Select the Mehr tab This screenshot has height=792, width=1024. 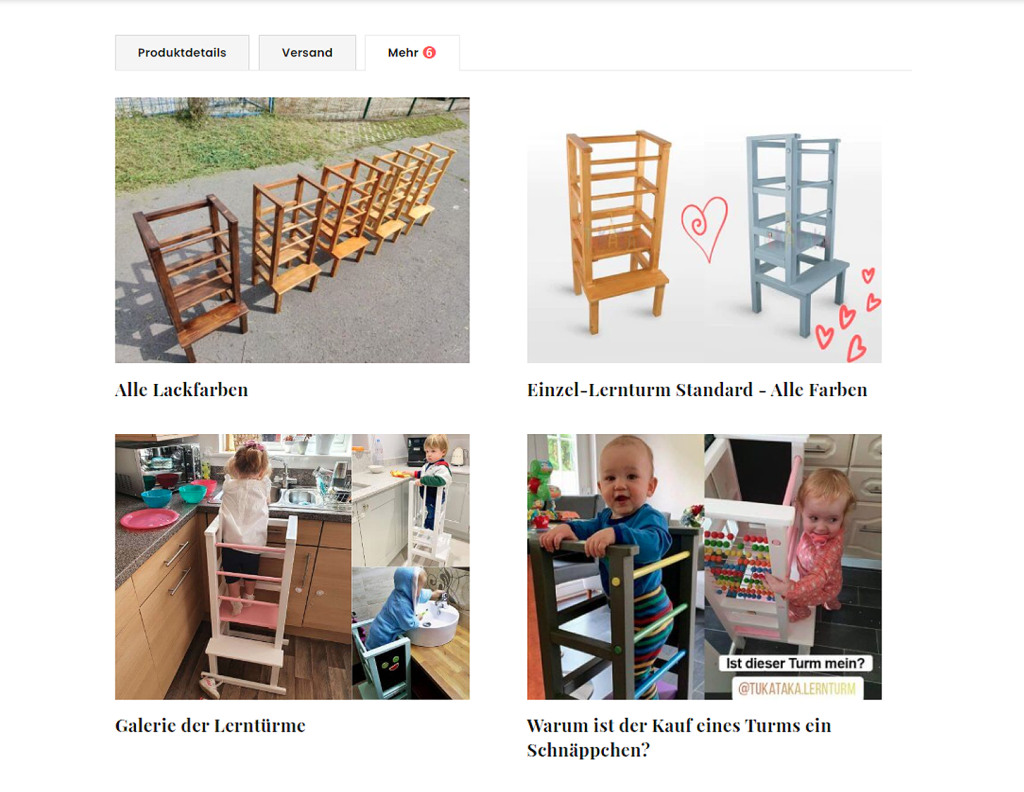tap(411, 52)
